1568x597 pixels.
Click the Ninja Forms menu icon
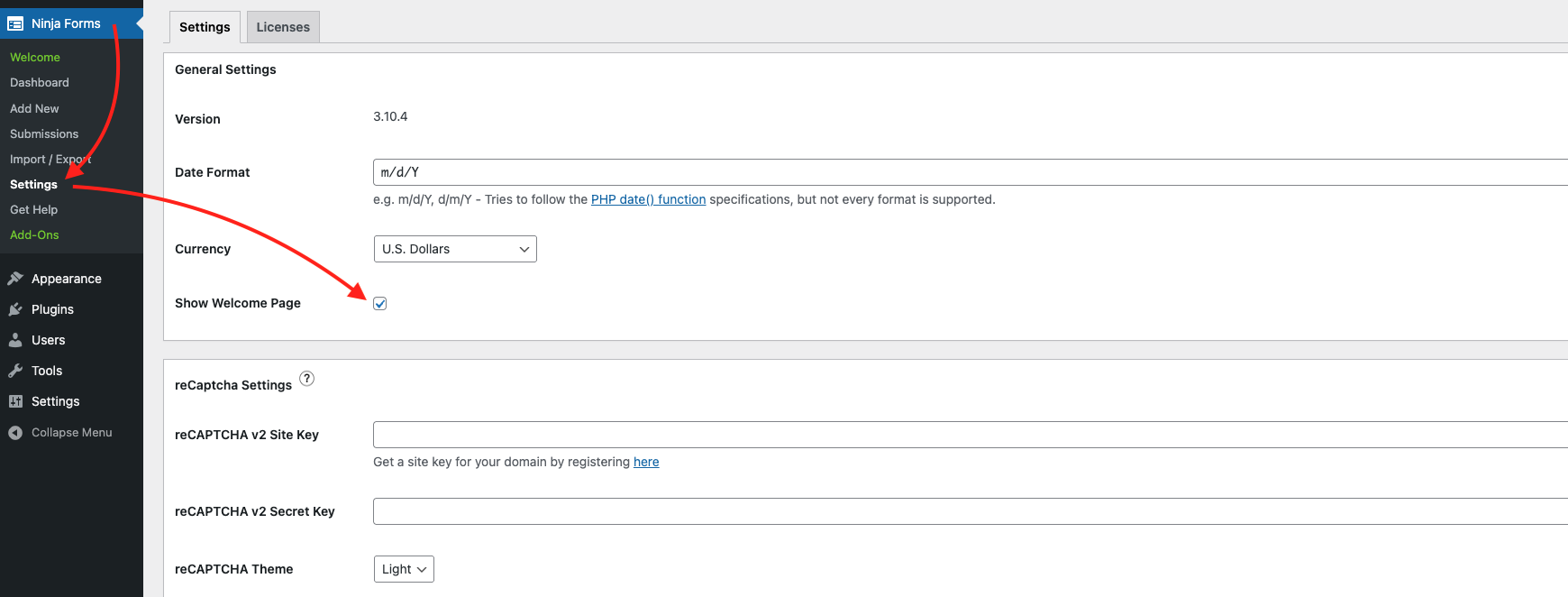15,23
